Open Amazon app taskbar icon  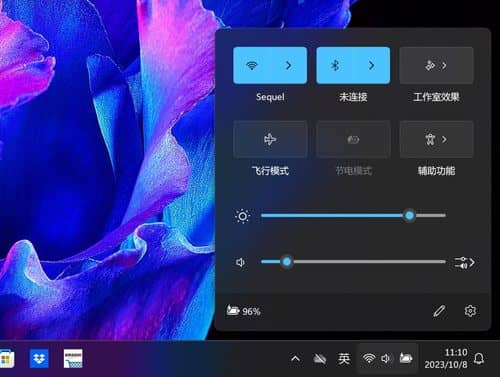point(73,359)
